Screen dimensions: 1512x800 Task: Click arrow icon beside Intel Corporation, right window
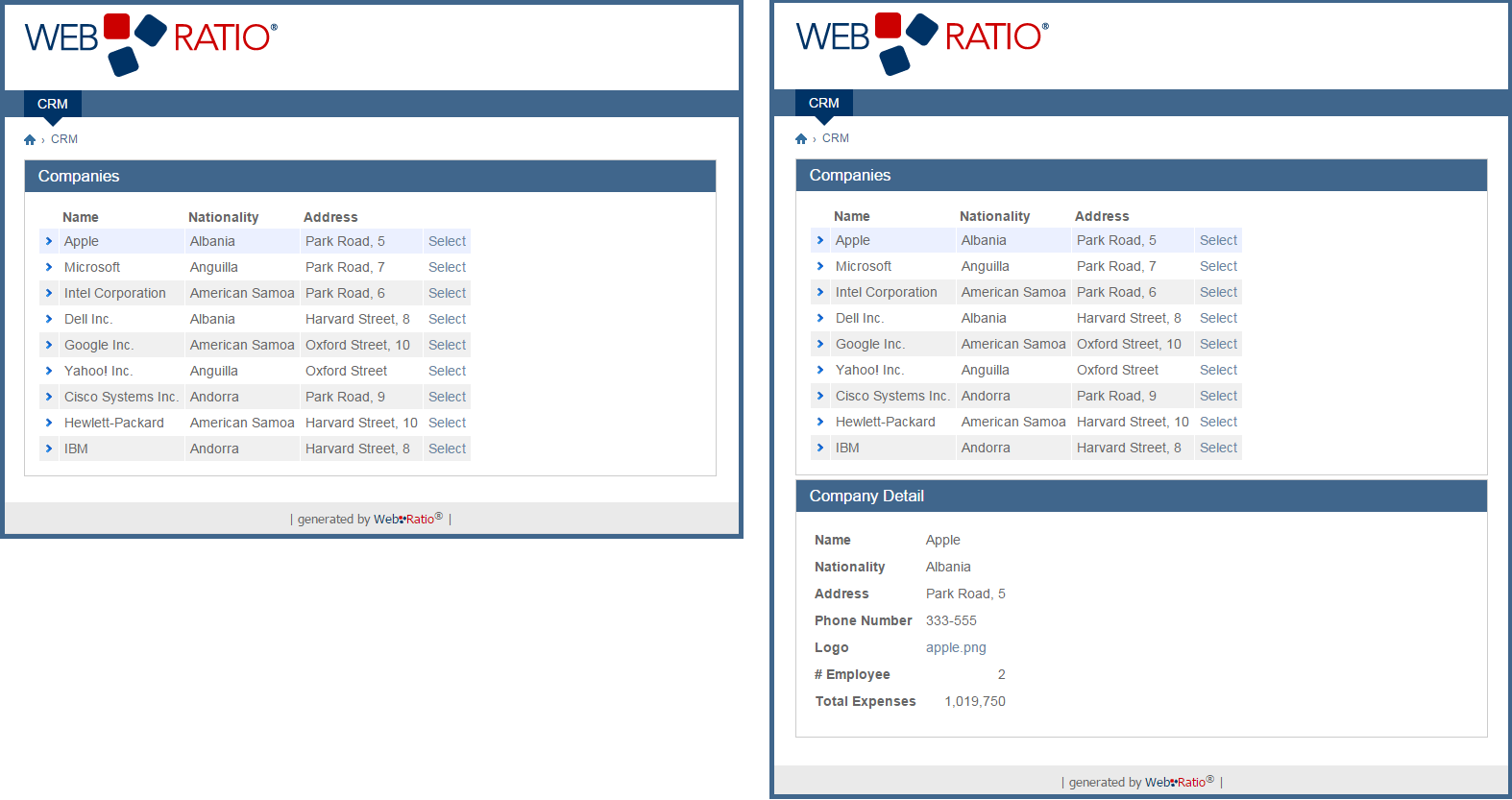[820, 292]
